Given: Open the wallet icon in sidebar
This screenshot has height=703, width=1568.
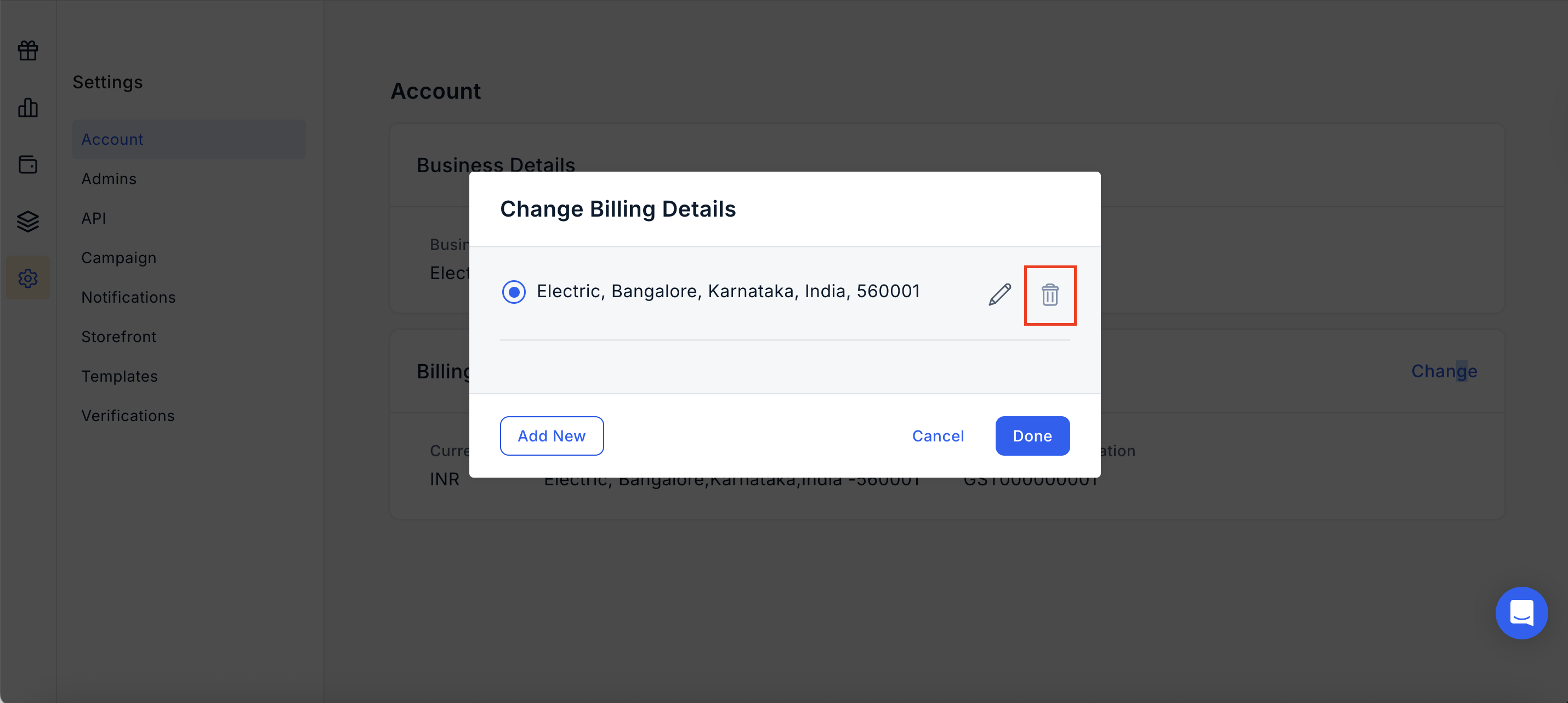Looking at the screenshot, I should click(28, 165).
